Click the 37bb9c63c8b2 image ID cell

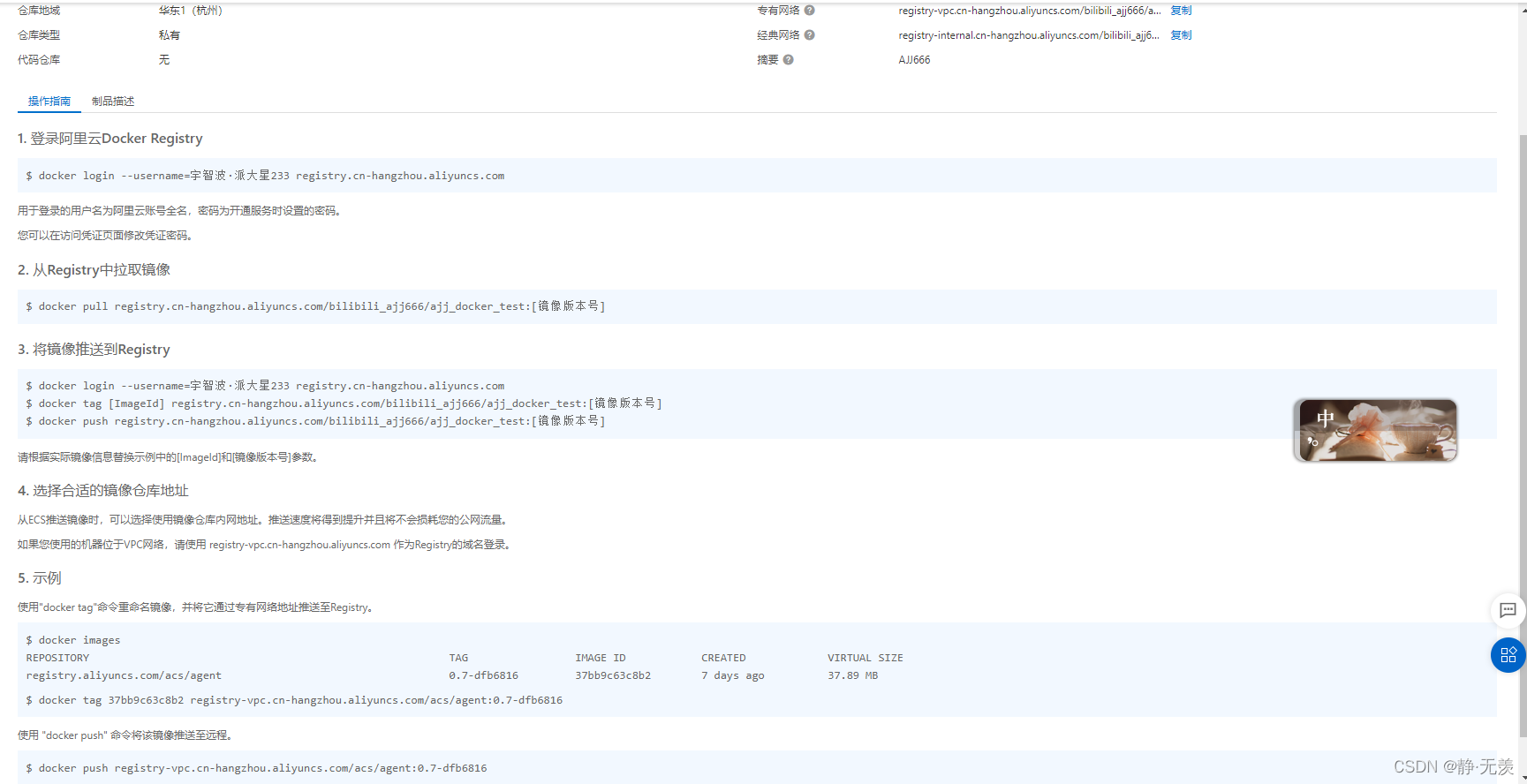(x=613, y=675)
